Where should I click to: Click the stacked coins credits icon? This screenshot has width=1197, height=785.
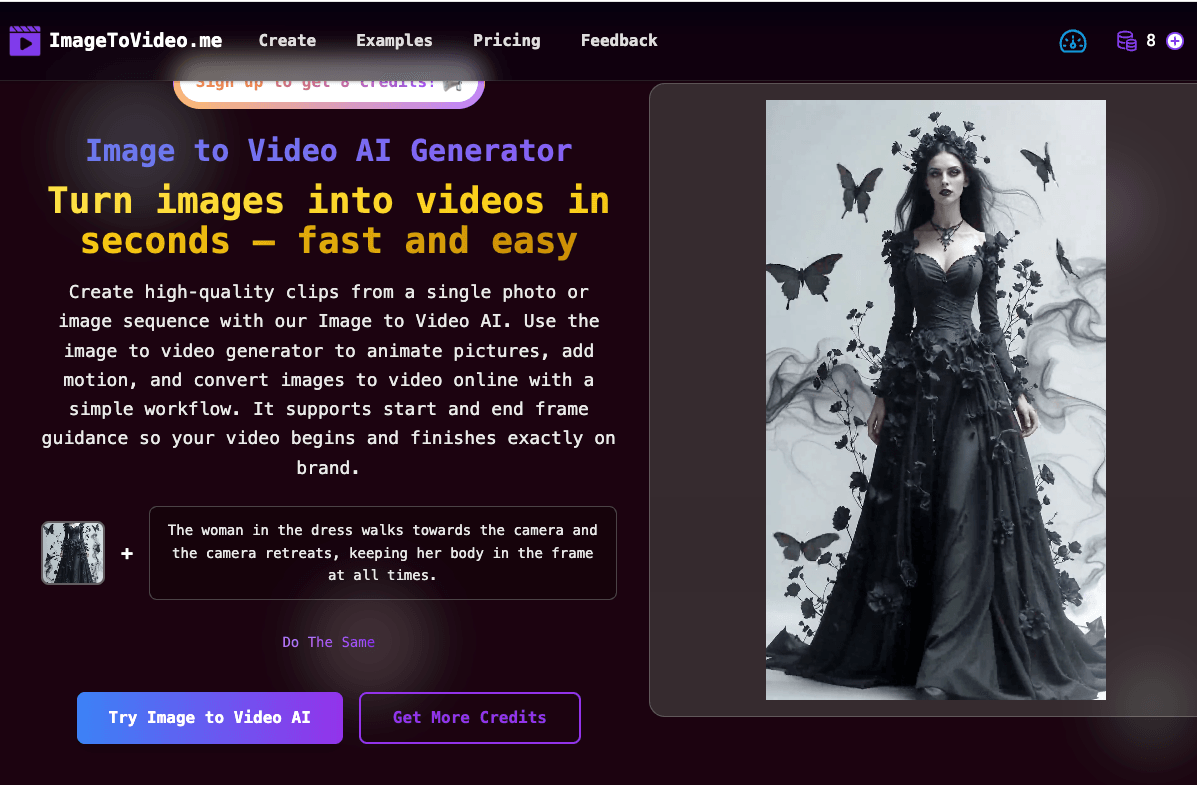[x=1126, y=41]
